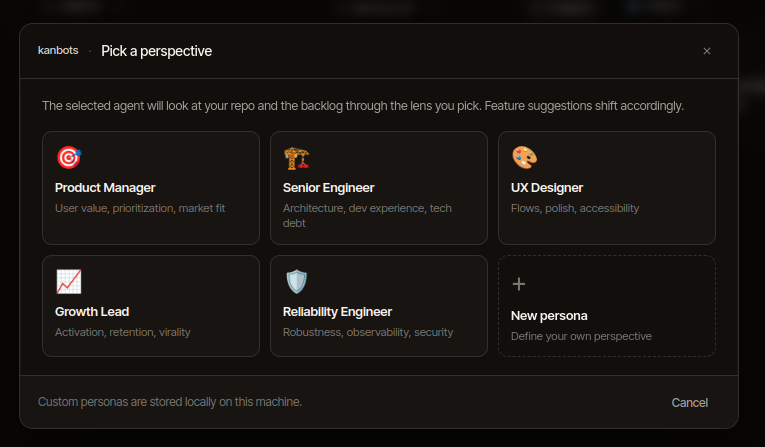Cancel the perspective selection
The height and width of the screenshot is (447, 765).
pos(689,403)
